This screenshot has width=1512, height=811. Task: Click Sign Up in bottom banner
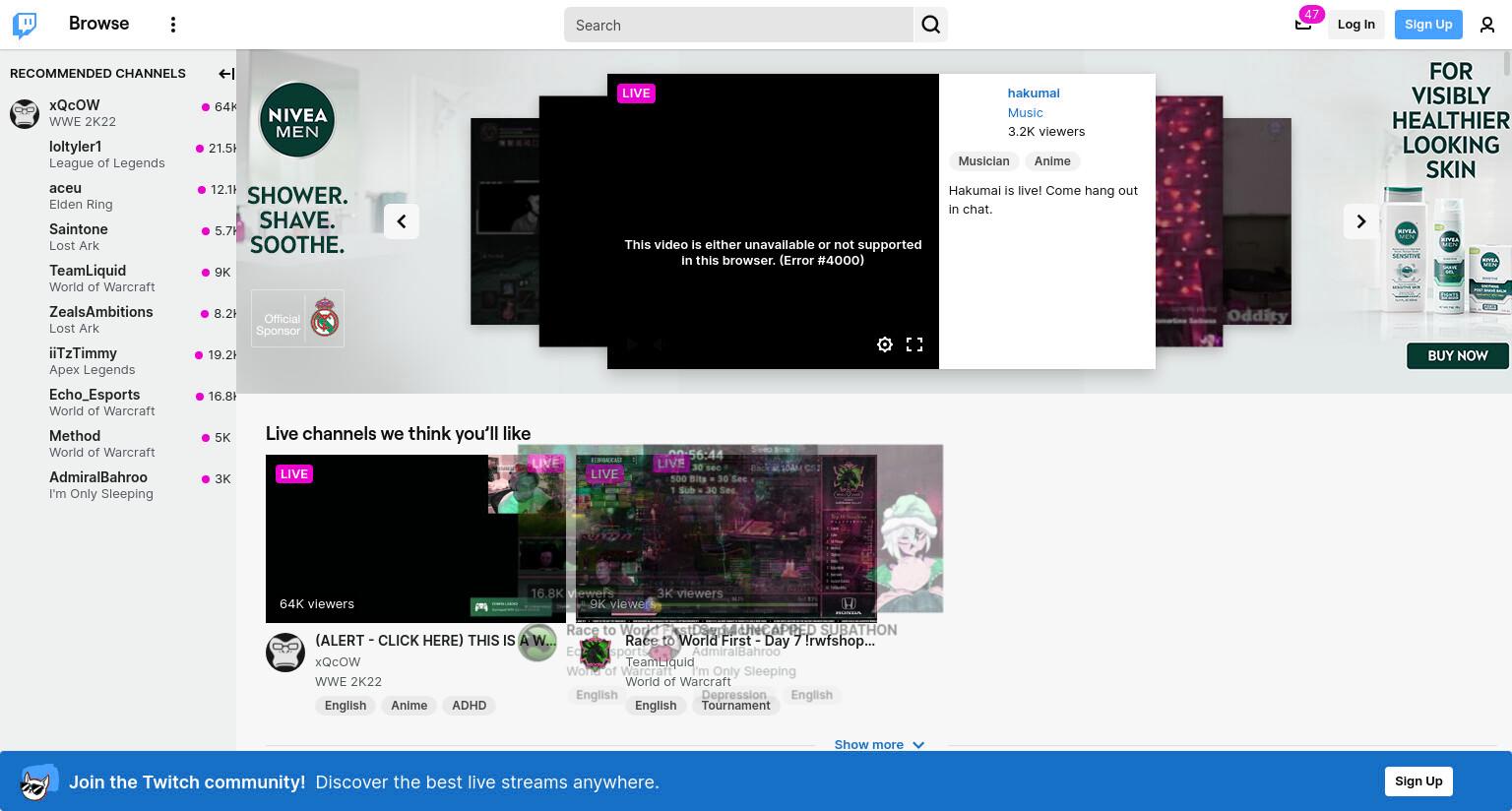pos(1418,781)
